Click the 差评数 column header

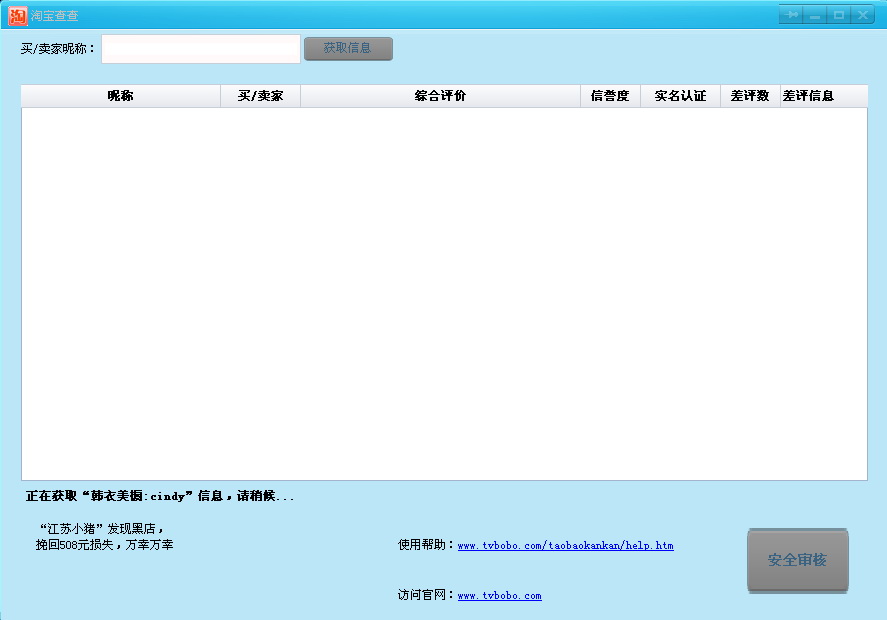(750, 96)
